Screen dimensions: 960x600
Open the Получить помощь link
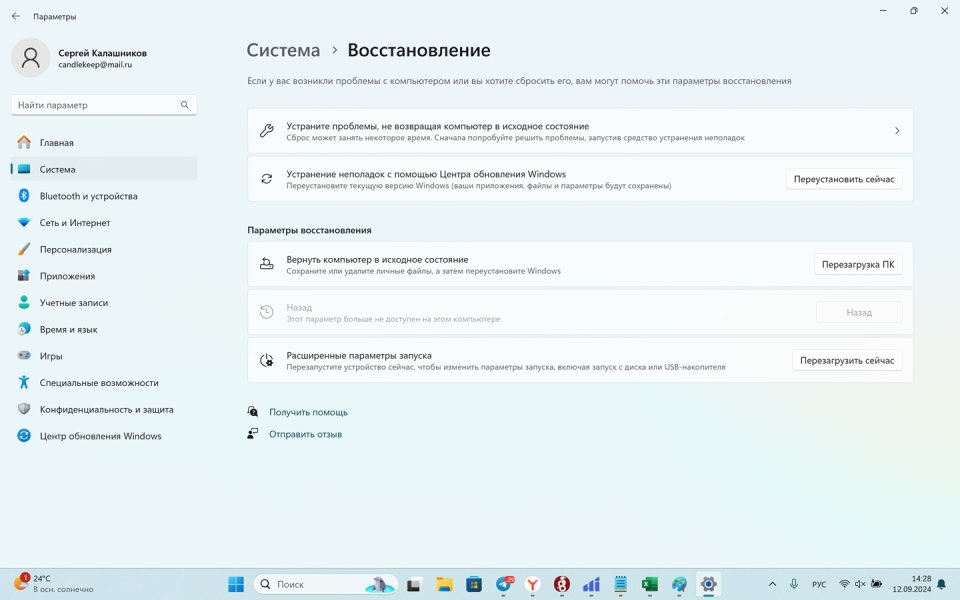pos(308,412)
